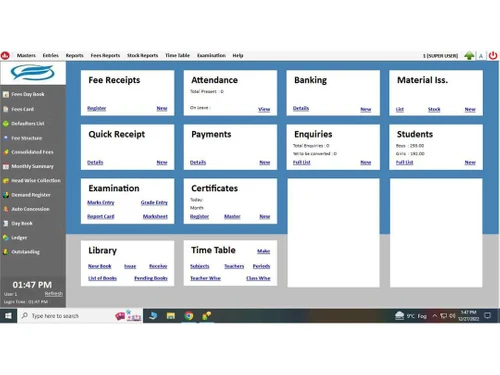Open the Demand Register sidebar icon
Image resolution: width=500 pixels, height=375 pixels.
tap(6, 195)
